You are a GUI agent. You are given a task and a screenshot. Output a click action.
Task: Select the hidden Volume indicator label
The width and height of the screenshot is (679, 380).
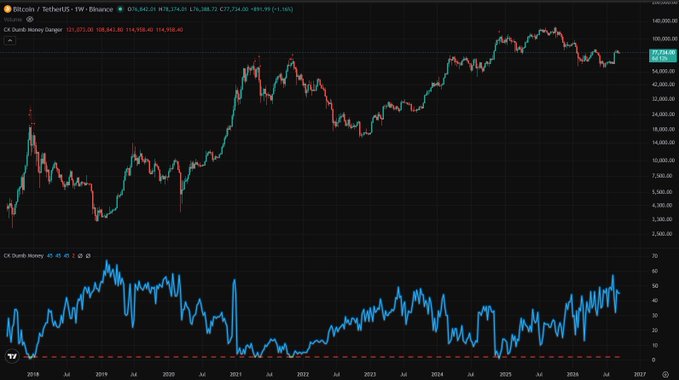click(x=13, y=19)
